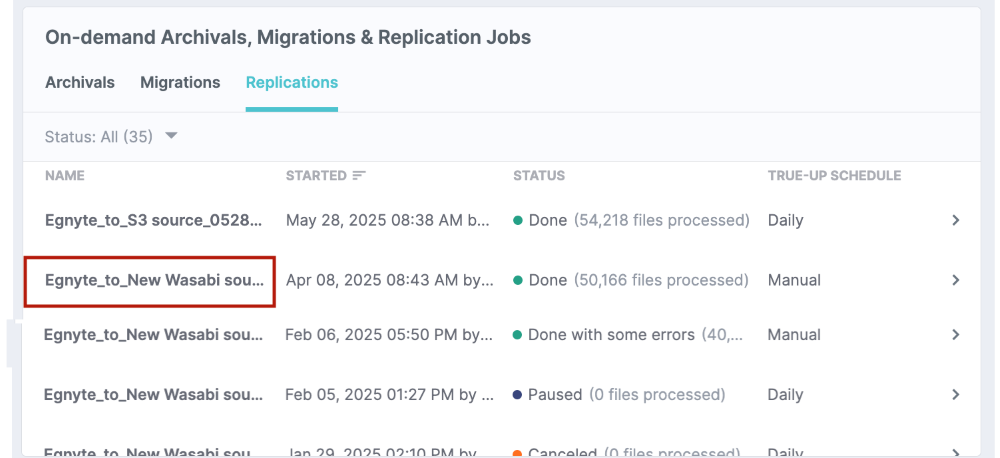1000x458 pixels.
Task: Click the Feb 06, 2025 05:50 PM start date
Action: pyautogui.click(x=389, y=334)
